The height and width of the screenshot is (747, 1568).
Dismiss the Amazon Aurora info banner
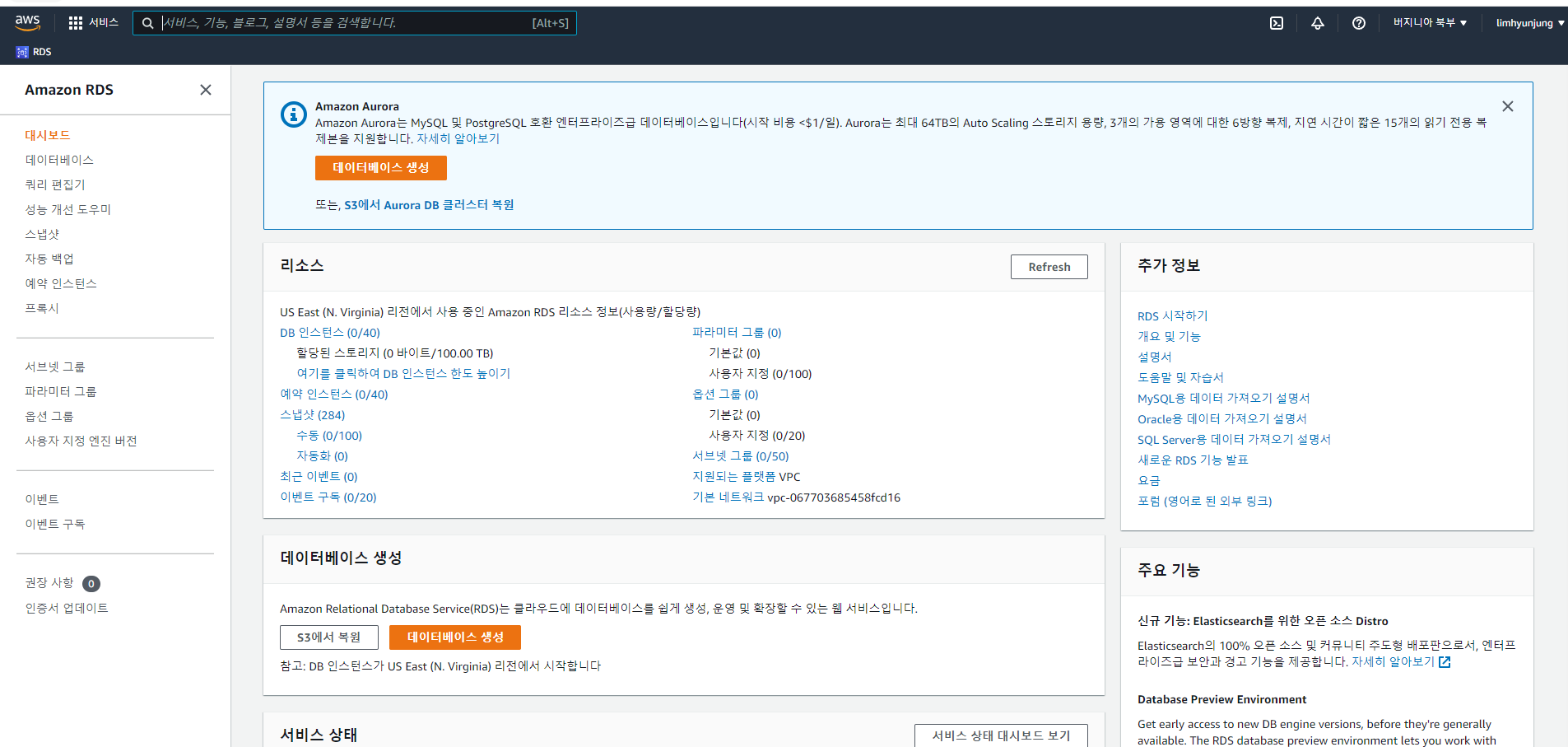pyautogui.click(x=1508, y=106)
